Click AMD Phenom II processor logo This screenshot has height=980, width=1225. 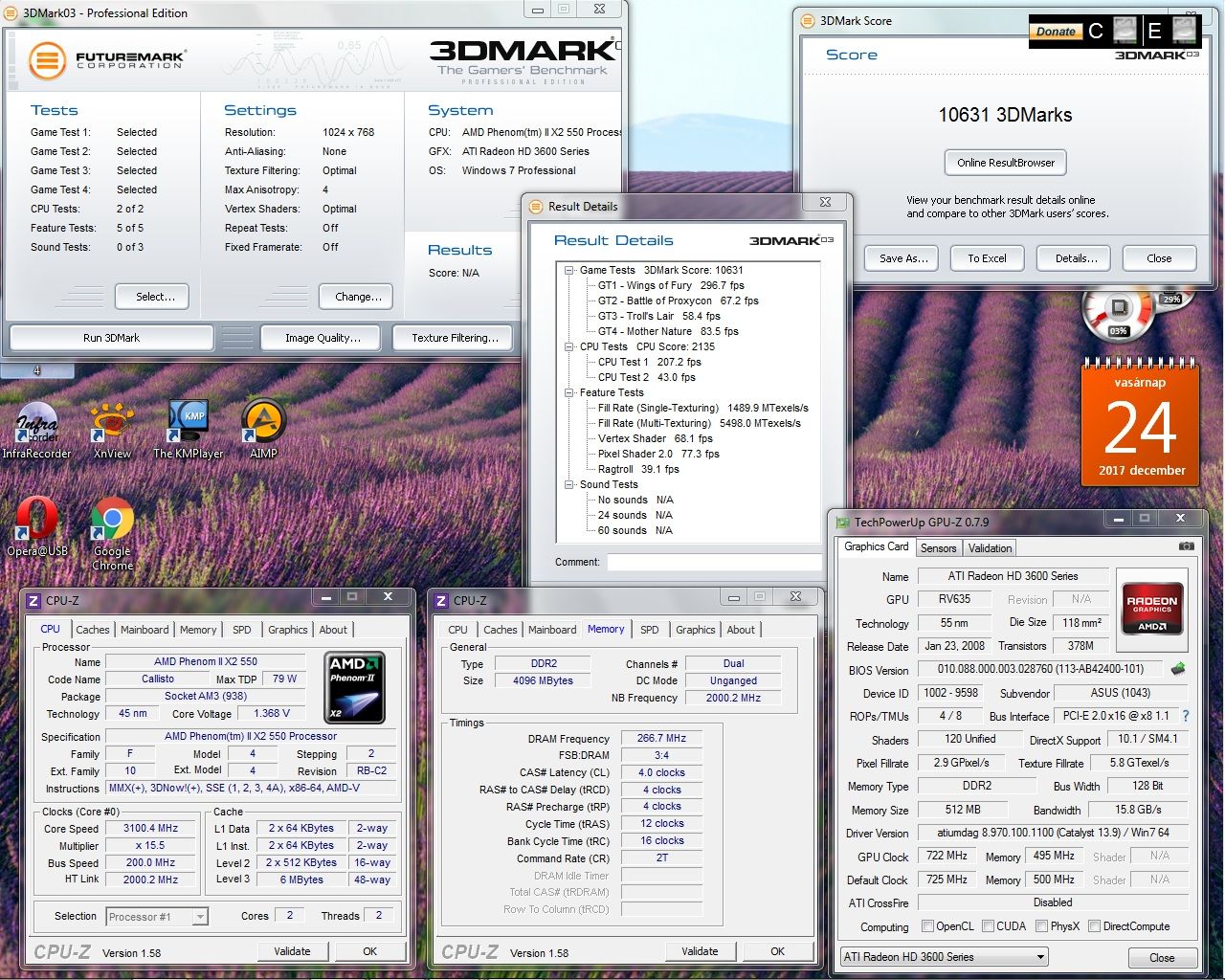(354, 687)
